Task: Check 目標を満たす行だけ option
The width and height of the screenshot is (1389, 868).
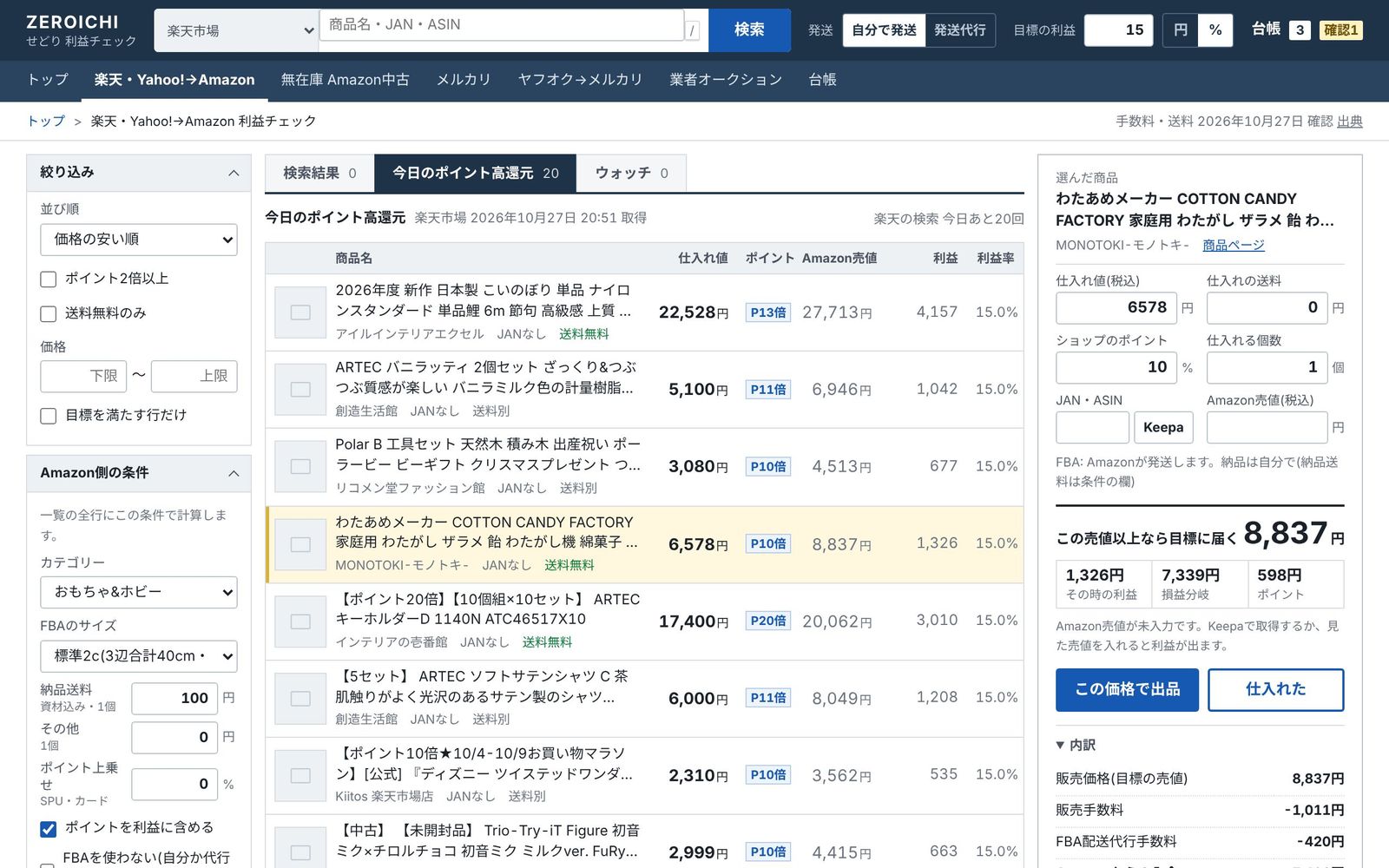Action: [49, 416]
